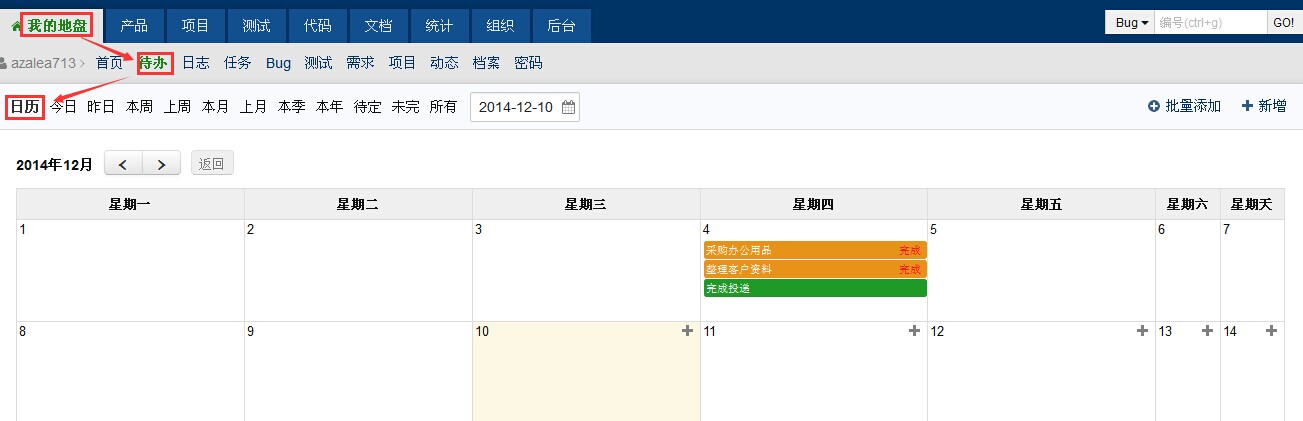Open the green 完成投递 todo item
This screenshot has height=421, width=1303.
coord(815,289)
